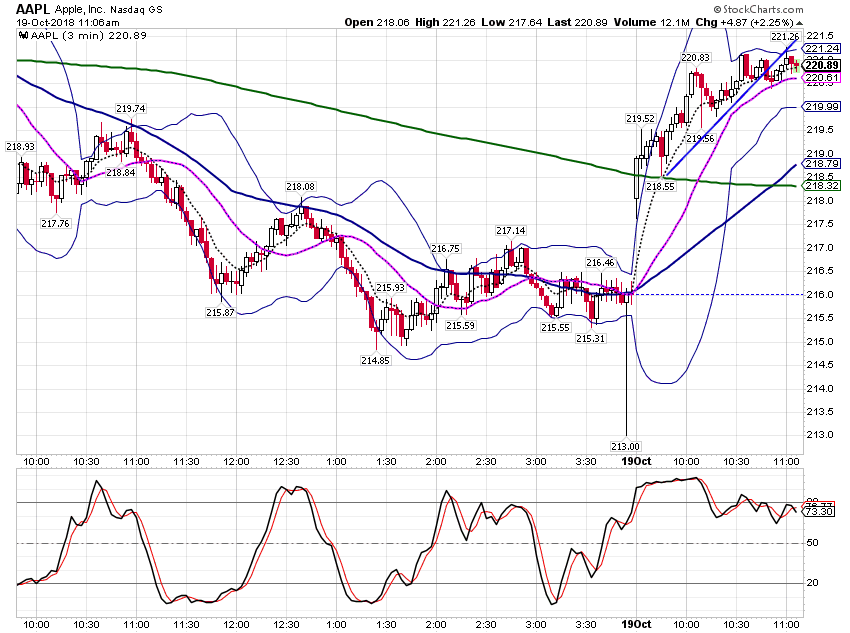Click the 215.93 price annotation

point(390,288)
